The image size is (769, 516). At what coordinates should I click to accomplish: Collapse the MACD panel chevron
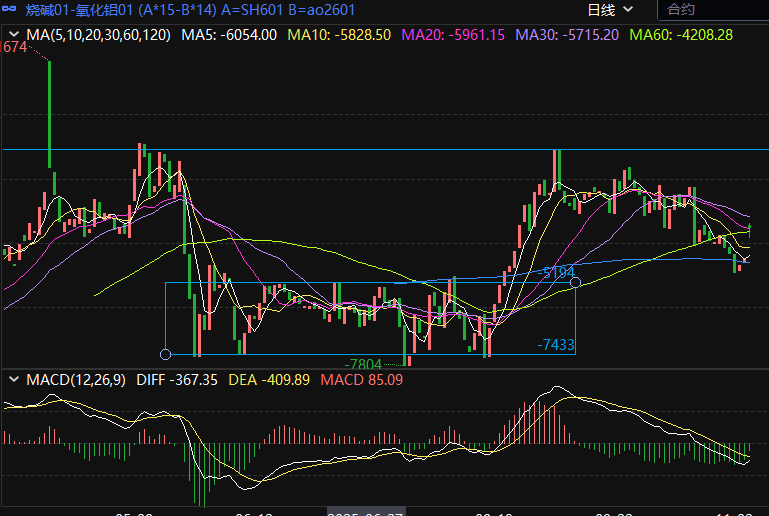(14, 380)
